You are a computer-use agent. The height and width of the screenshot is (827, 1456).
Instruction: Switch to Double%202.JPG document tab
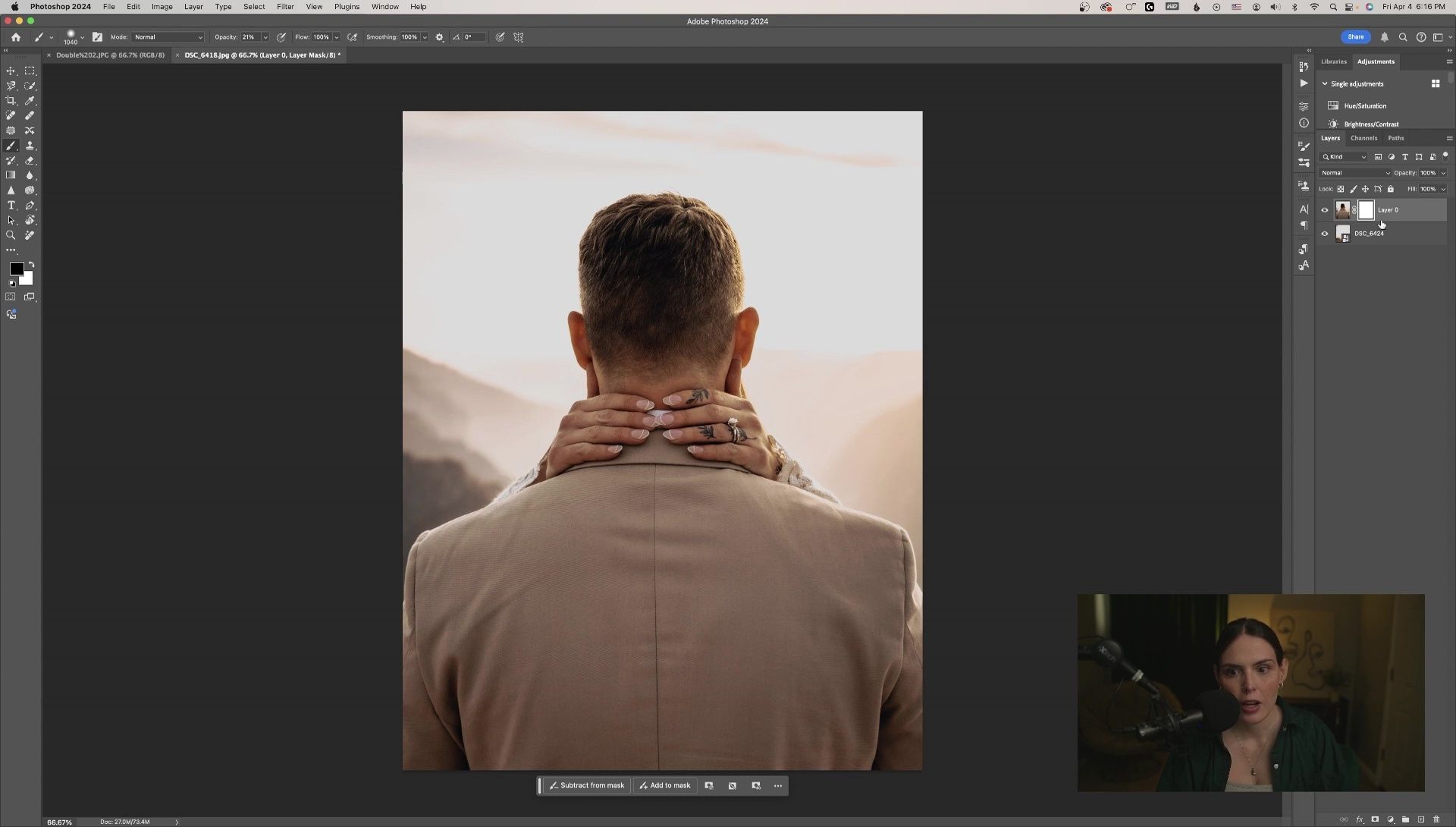pyautogui.click(x=110, y=55)
